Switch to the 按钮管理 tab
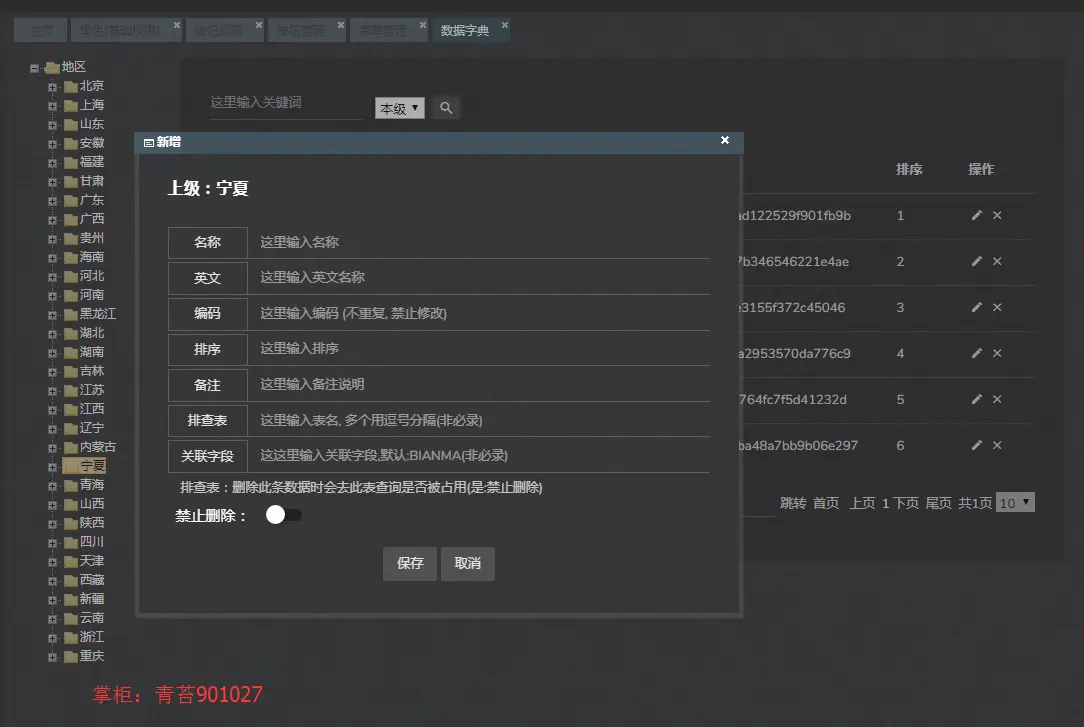 tap(301, 30)
